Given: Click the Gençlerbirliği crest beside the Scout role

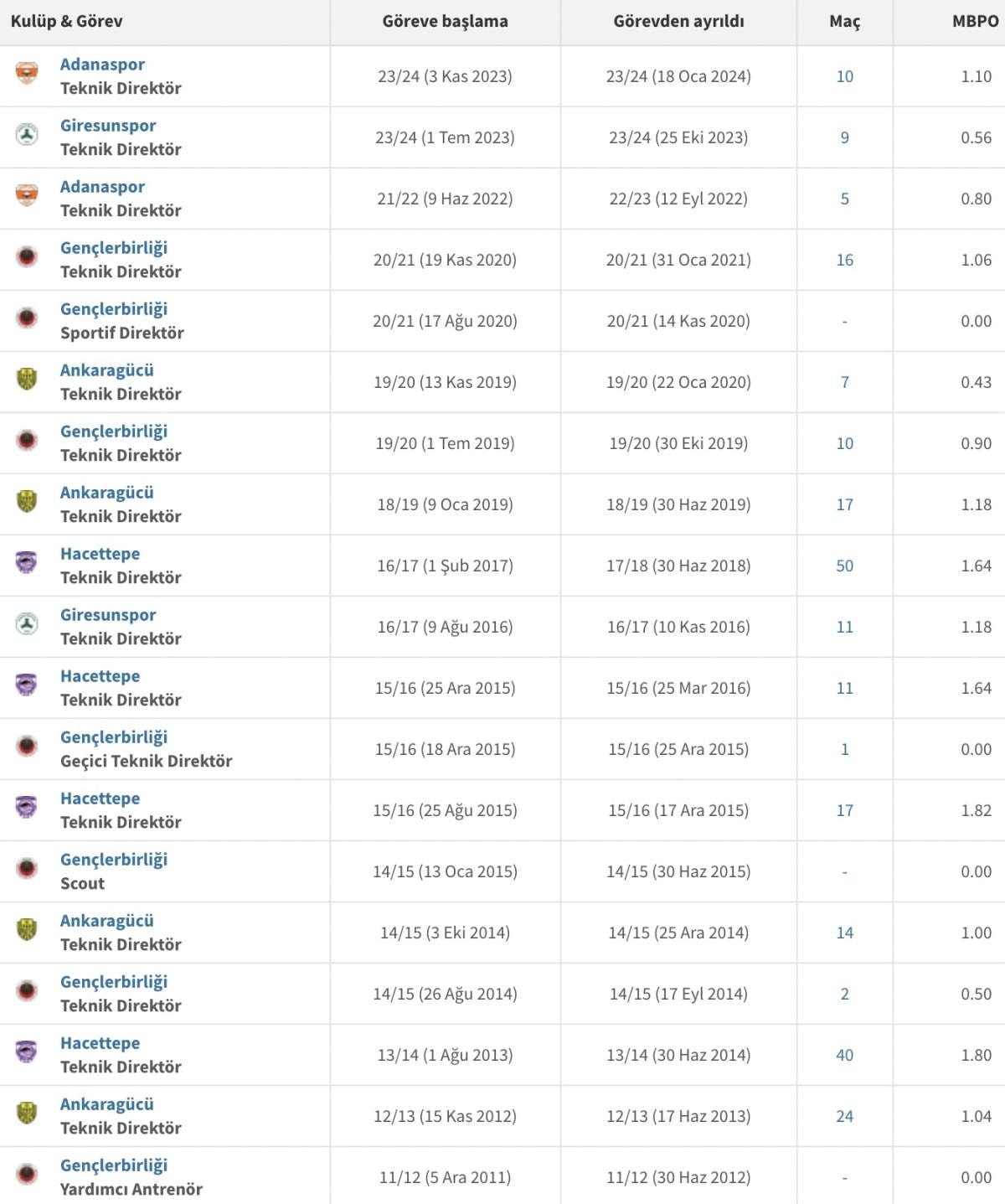Looking at the screenshot, I should click(27, 869).
